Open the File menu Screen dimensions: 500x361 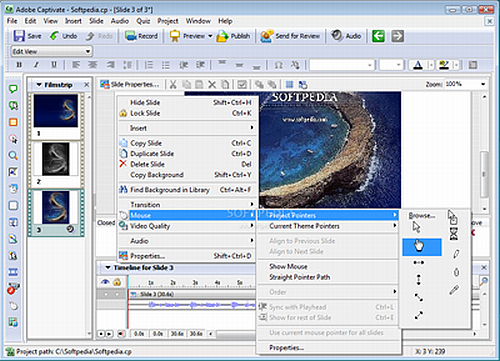[12, 21]
